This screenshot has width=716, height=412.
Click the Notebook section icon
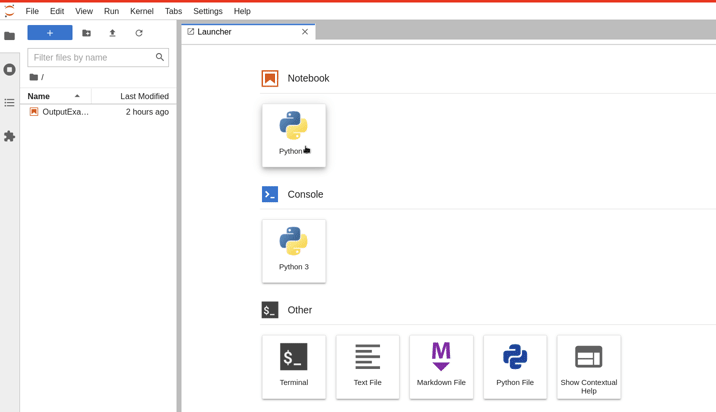tap(270, 79)
